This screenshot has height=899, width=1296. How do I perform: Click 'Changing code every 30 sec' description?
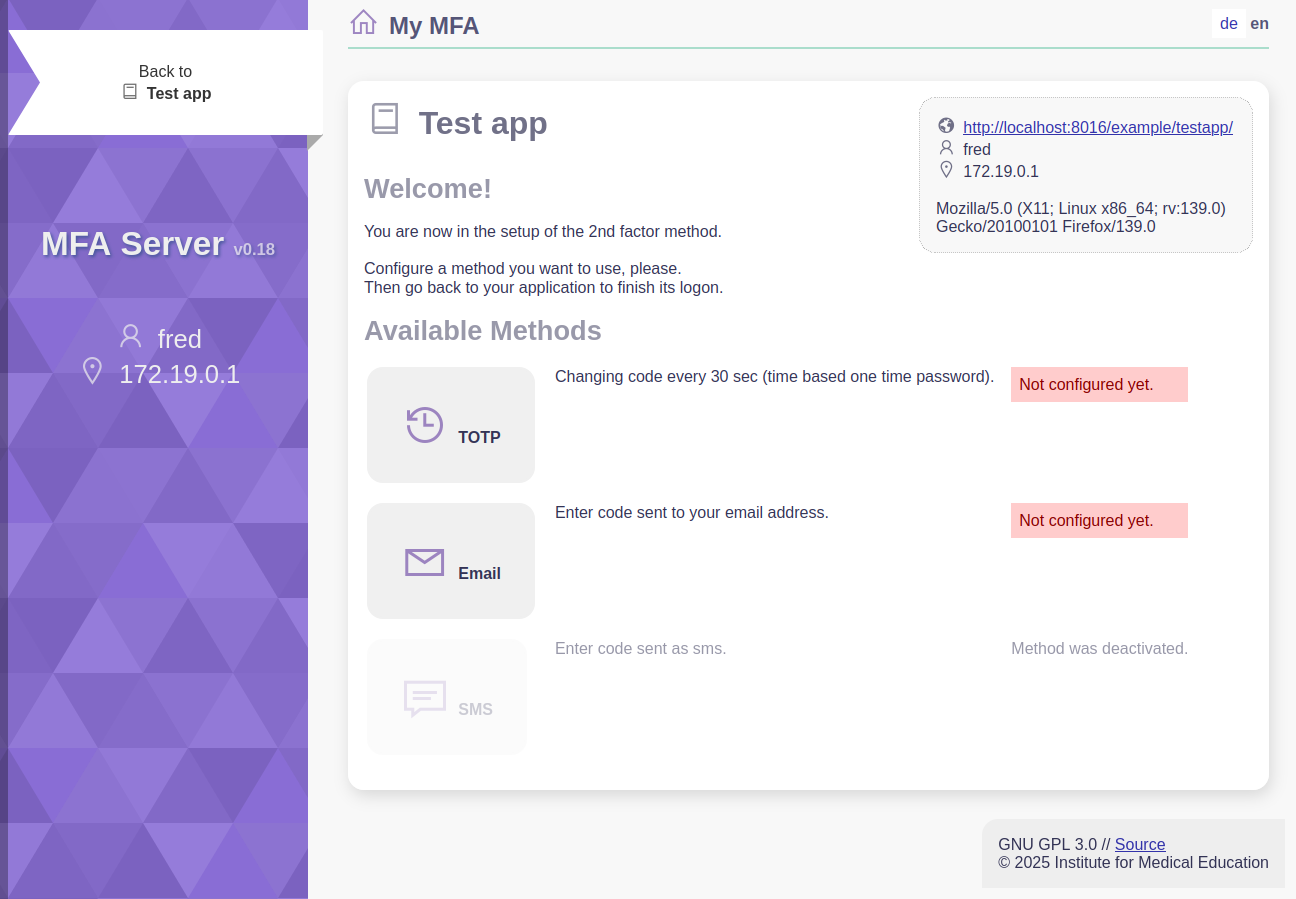774,376
